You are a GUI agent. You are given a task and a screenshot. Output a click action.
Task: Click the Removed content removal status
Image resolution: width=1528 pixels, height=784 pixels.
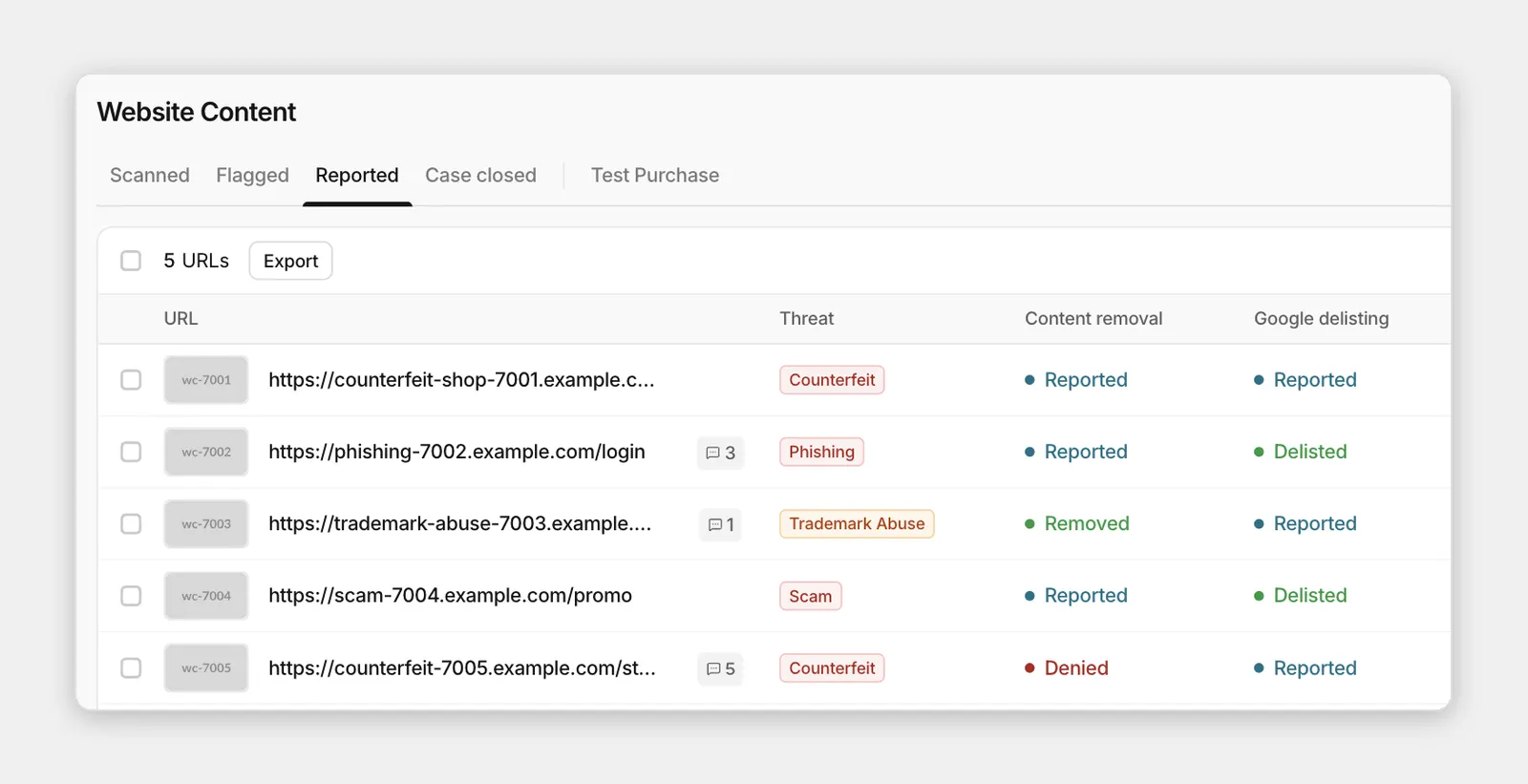tap(1077, 523)
